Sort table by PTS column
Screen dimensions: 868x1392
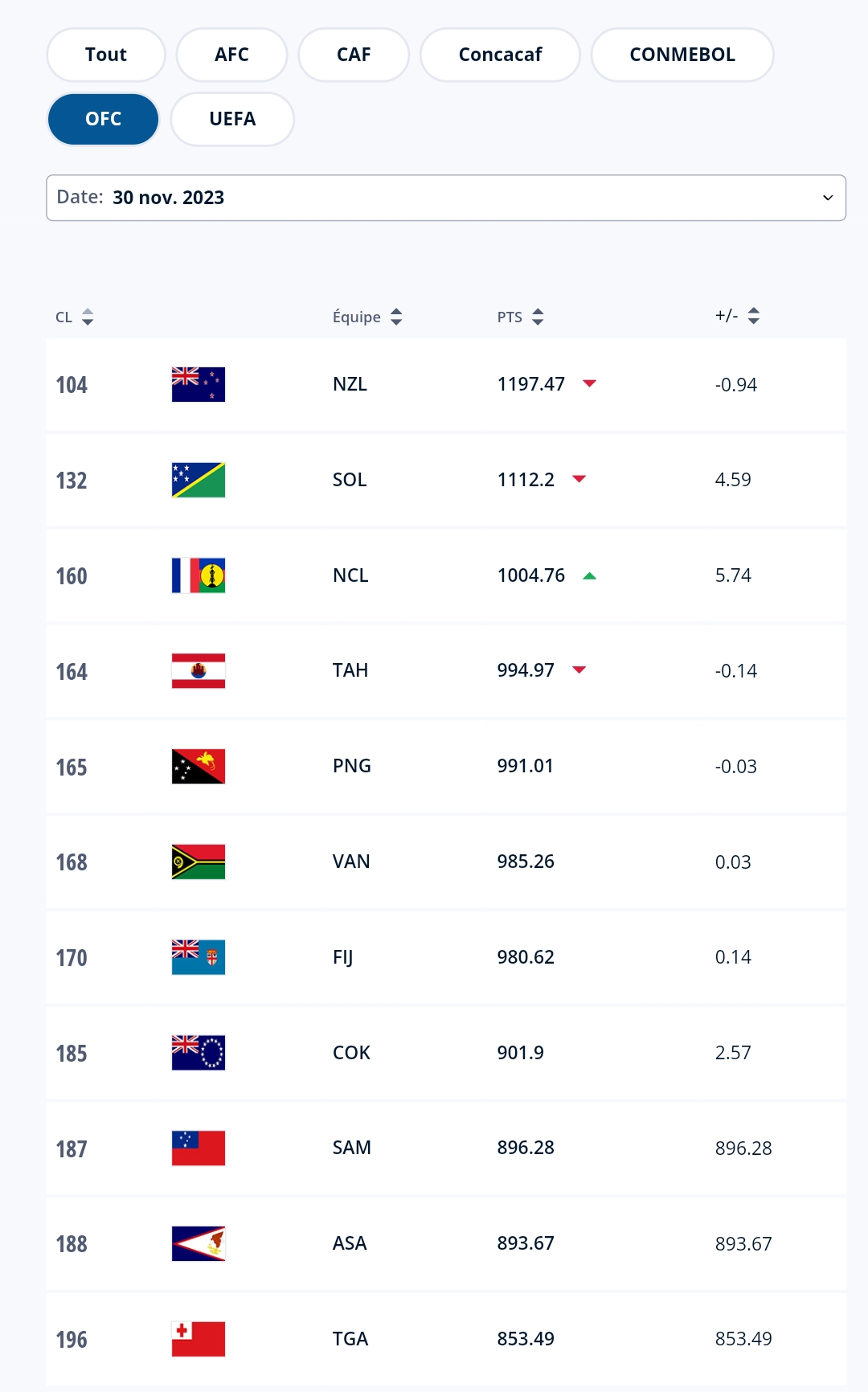point(521,317)
